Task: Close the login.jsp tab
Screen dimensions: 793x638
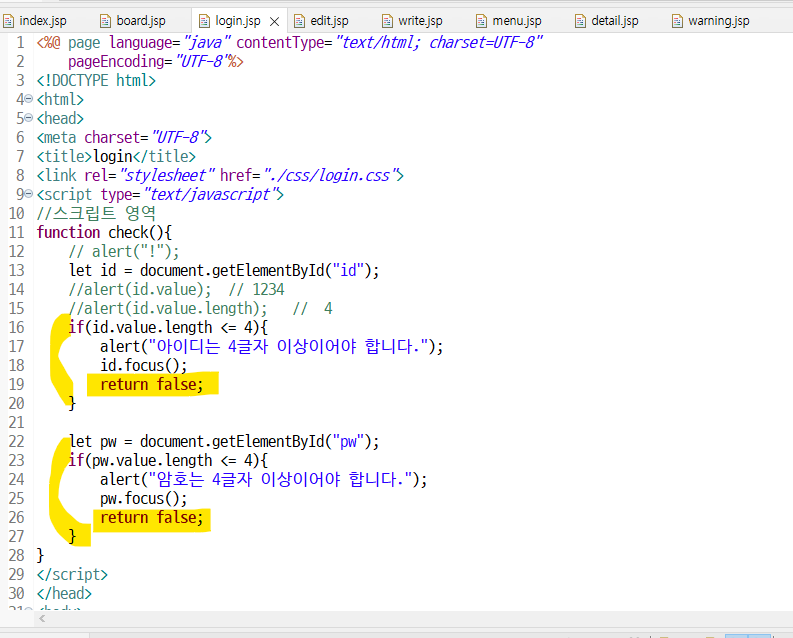Action: click(275, 21)
